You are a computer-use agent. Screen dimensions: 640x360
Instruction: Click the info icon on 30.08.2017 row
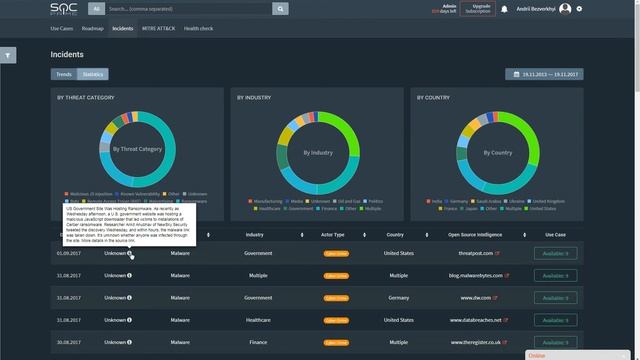pos(129,342)
